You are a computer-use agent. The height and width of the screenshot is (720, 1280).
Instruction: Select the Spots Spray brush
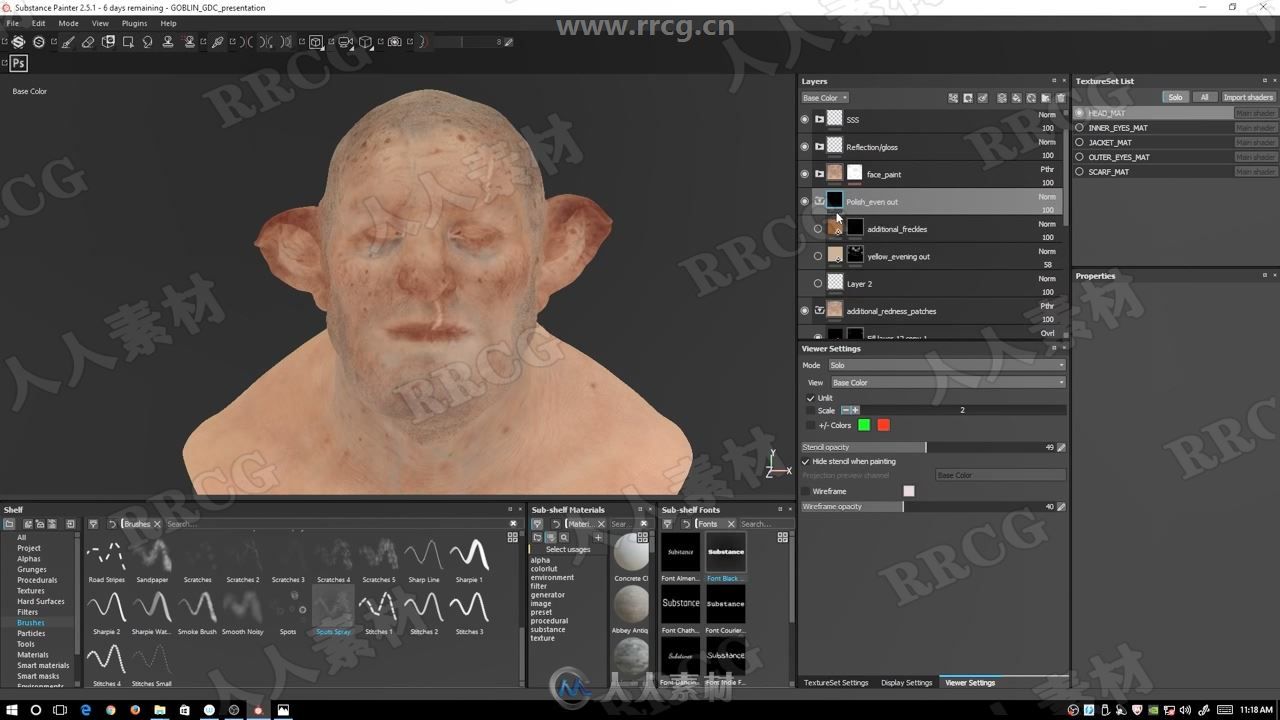(x=333, y=610)
